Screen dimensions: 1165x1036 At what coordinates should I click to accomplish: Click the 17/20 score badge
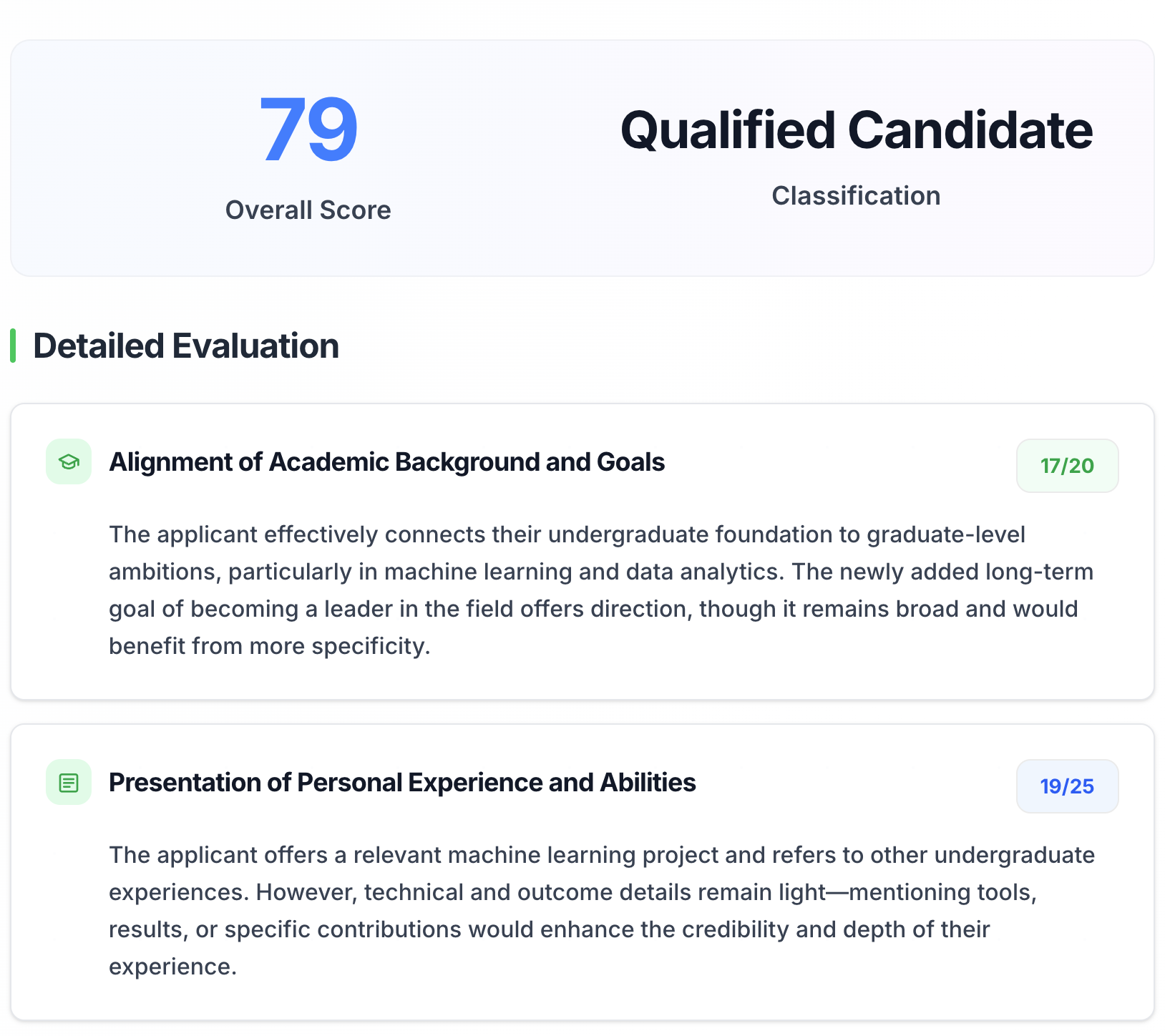click(x=1067, y=466)
